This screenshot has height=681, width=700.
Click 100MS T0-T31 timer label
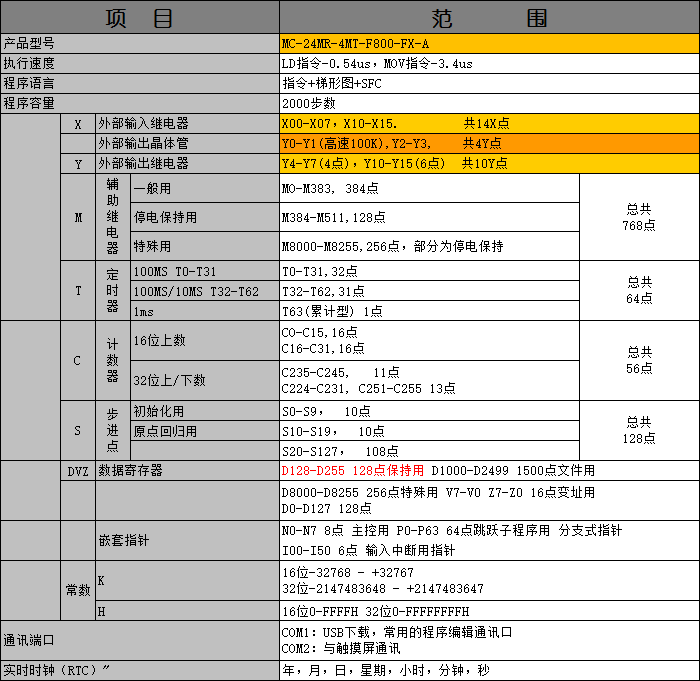(x=205, y=271)
